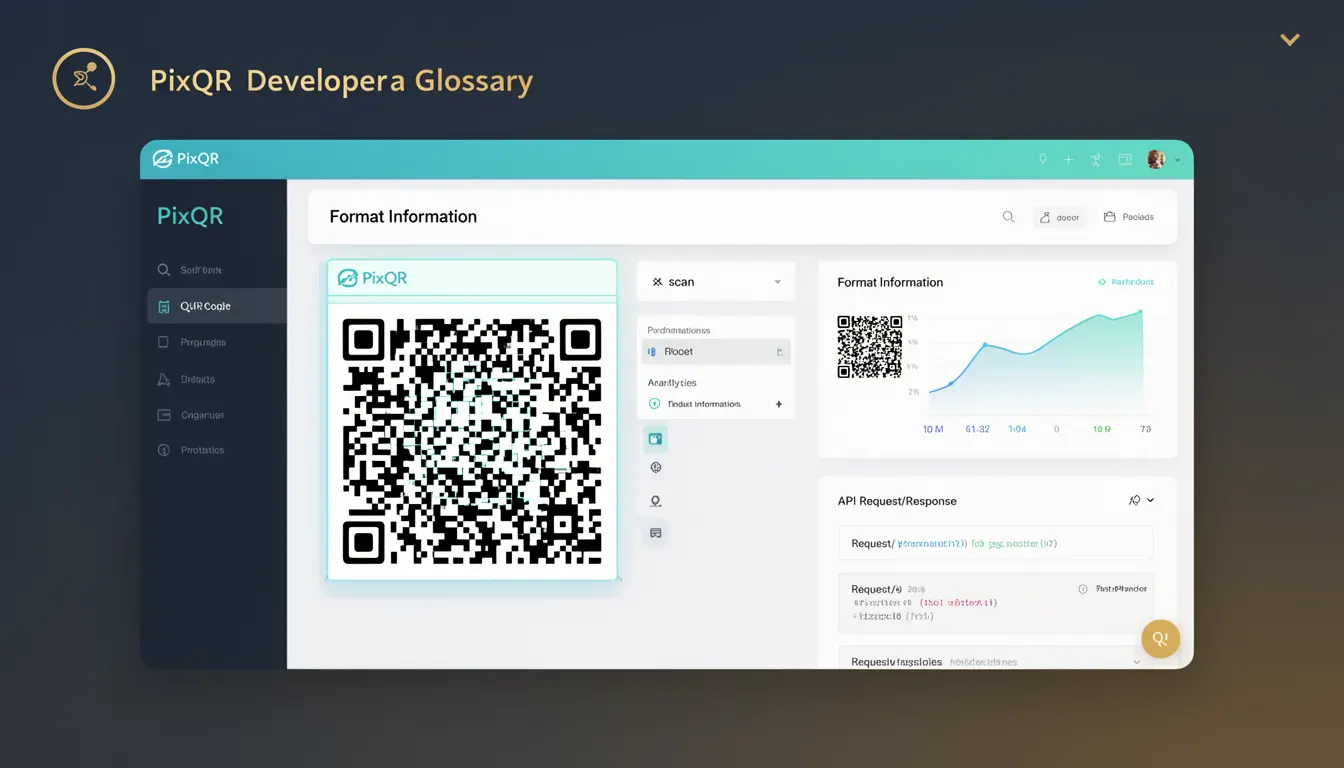The image size is (1344, 768).
Task: Click the magnifier icon in the dark sidebar
Action: pos(164,270)
